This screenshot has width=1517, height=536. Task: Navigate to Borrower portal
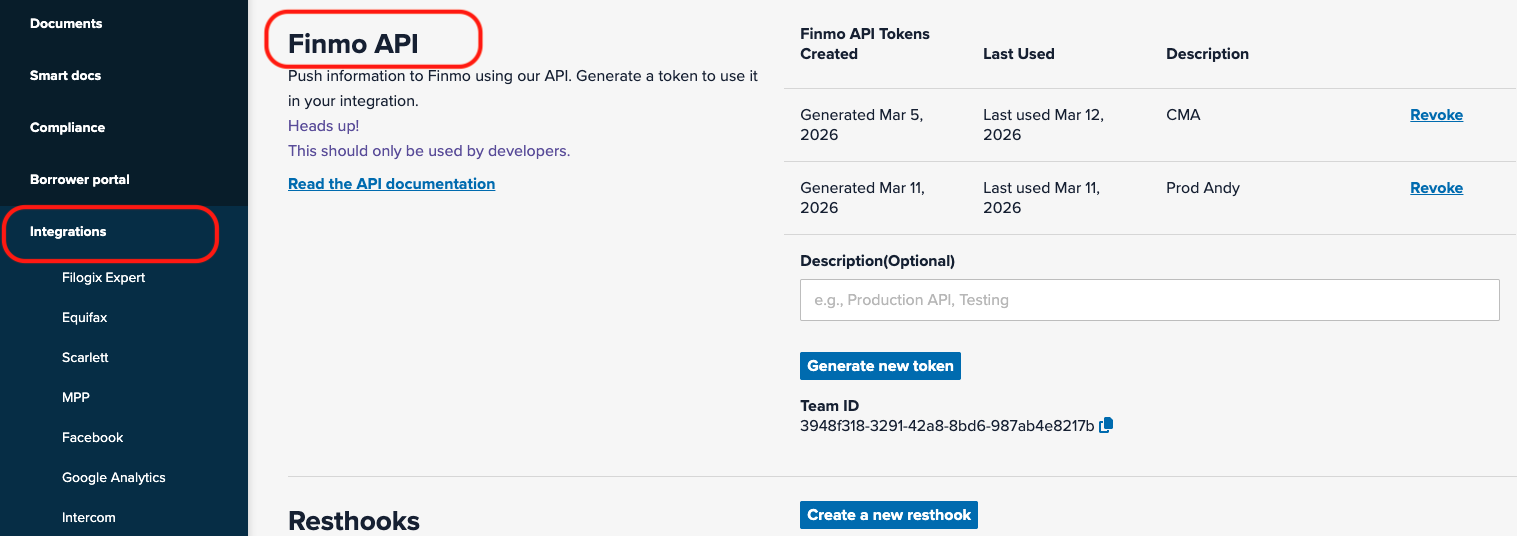(80, 179)
